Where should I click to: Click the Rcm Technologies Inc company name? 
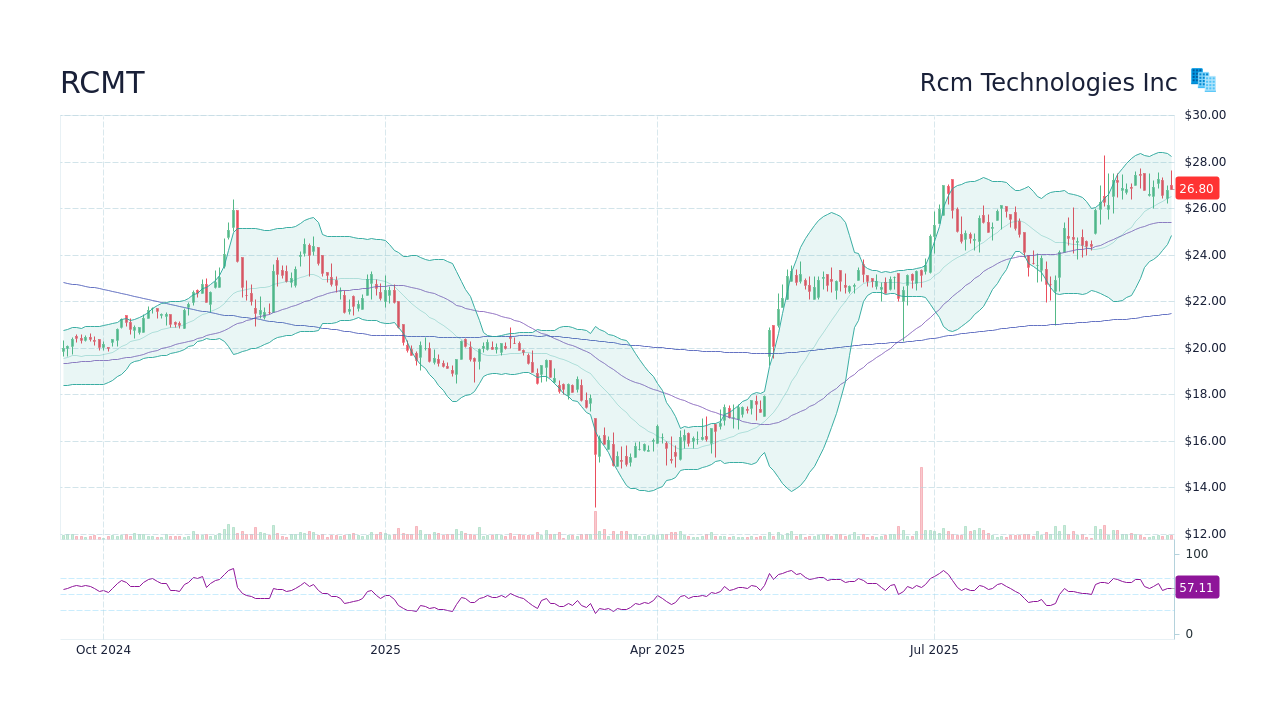[1048, 83]
